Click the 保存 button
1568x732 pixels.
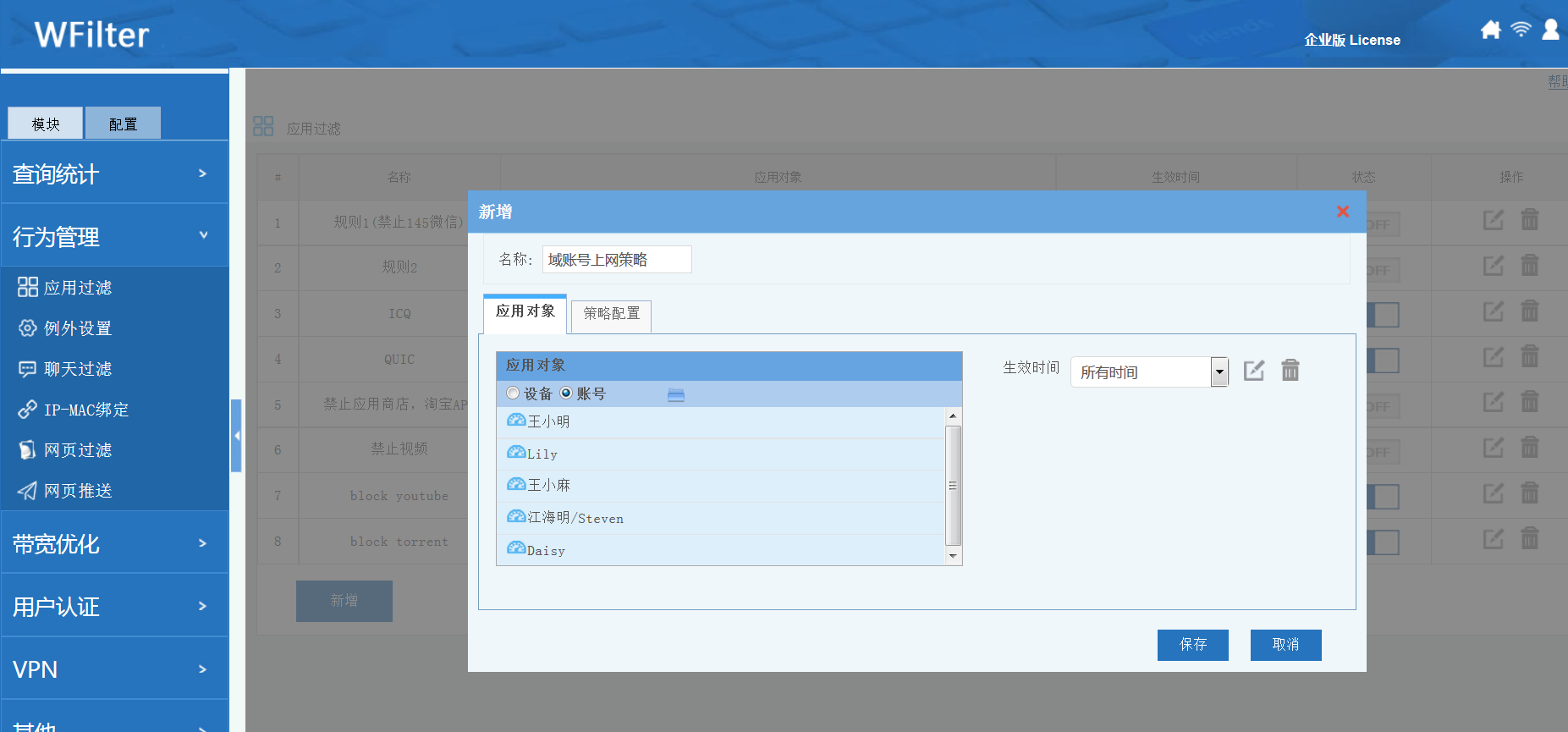[x=1192, y=645]
